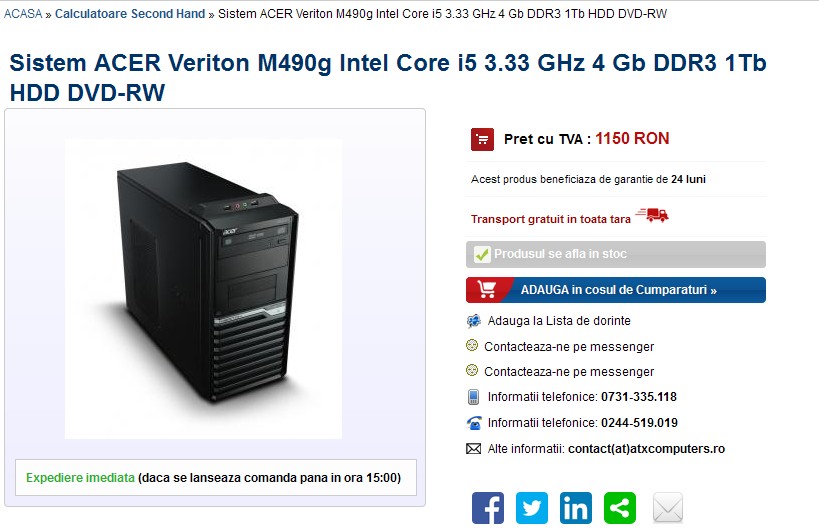
Task: Share on LinkedIn icon
Action: [576, 507]
